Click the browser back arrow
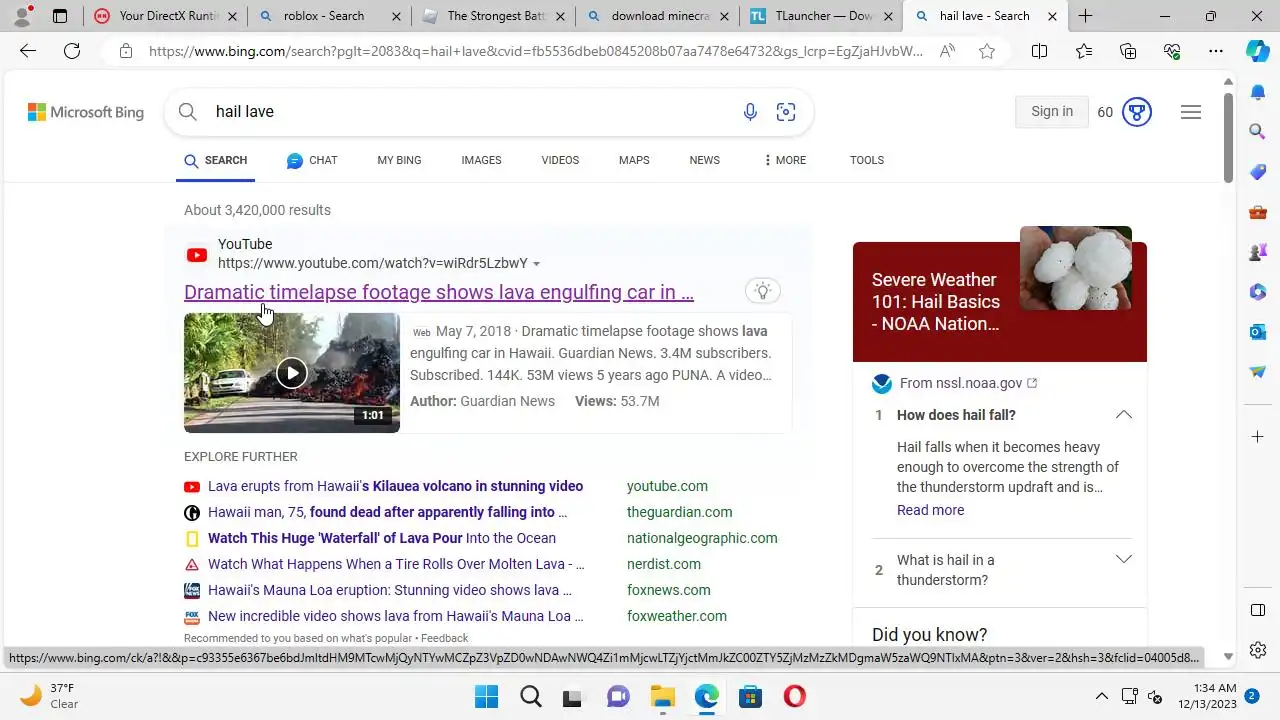The image size is (1280, 720). 28,51
